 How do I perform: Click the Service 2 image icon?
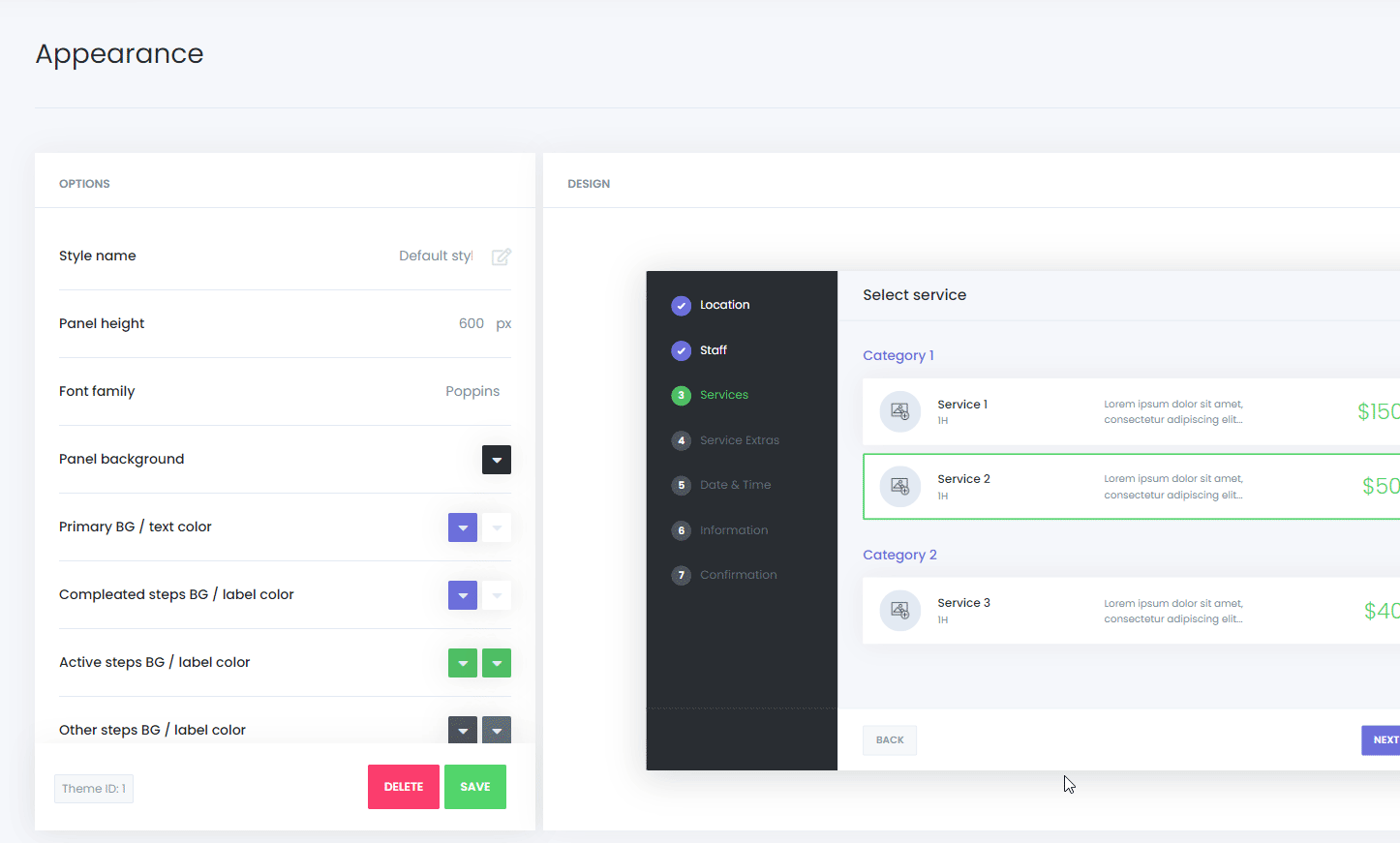coord(899,487)
